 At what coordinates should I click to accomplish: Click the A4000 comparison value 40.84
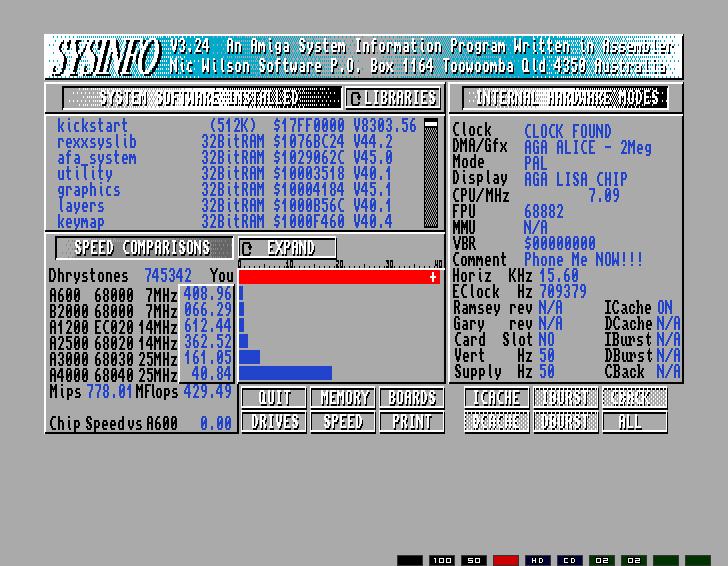pyautogui.click(x=211, y=373)
